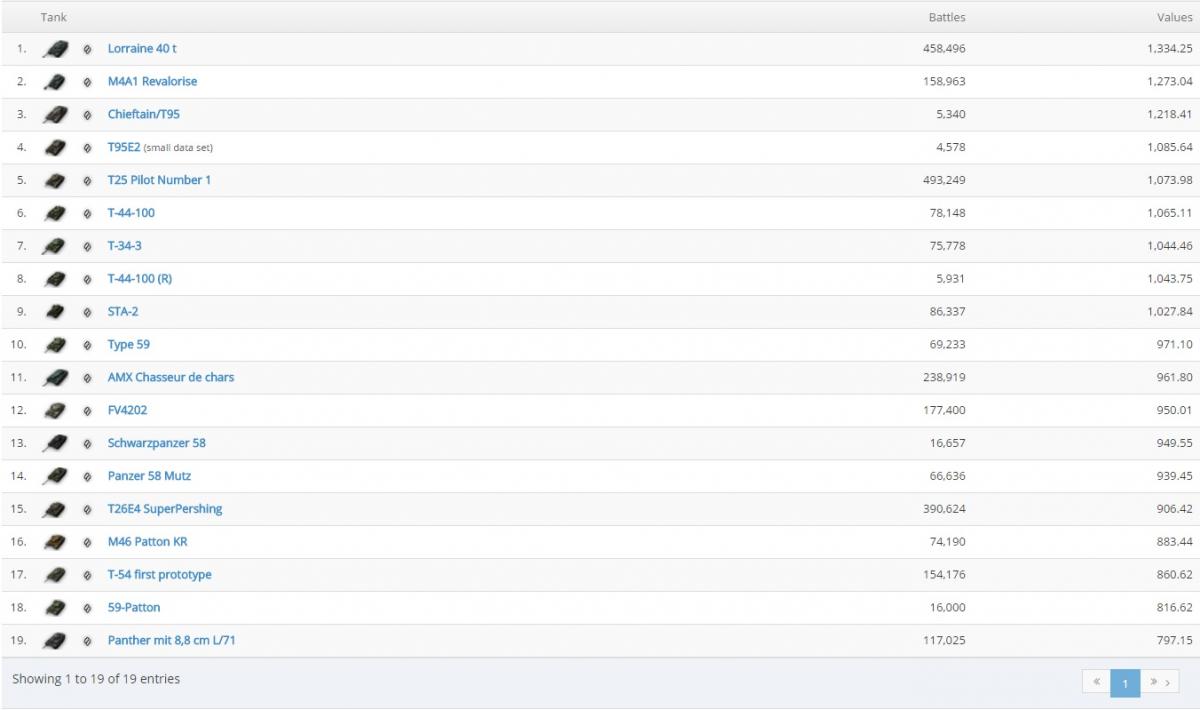The height and width of the screenshot is (710, 1200).
Task: Open the 59-Patton tank link
Action: (x=134, y=608)
